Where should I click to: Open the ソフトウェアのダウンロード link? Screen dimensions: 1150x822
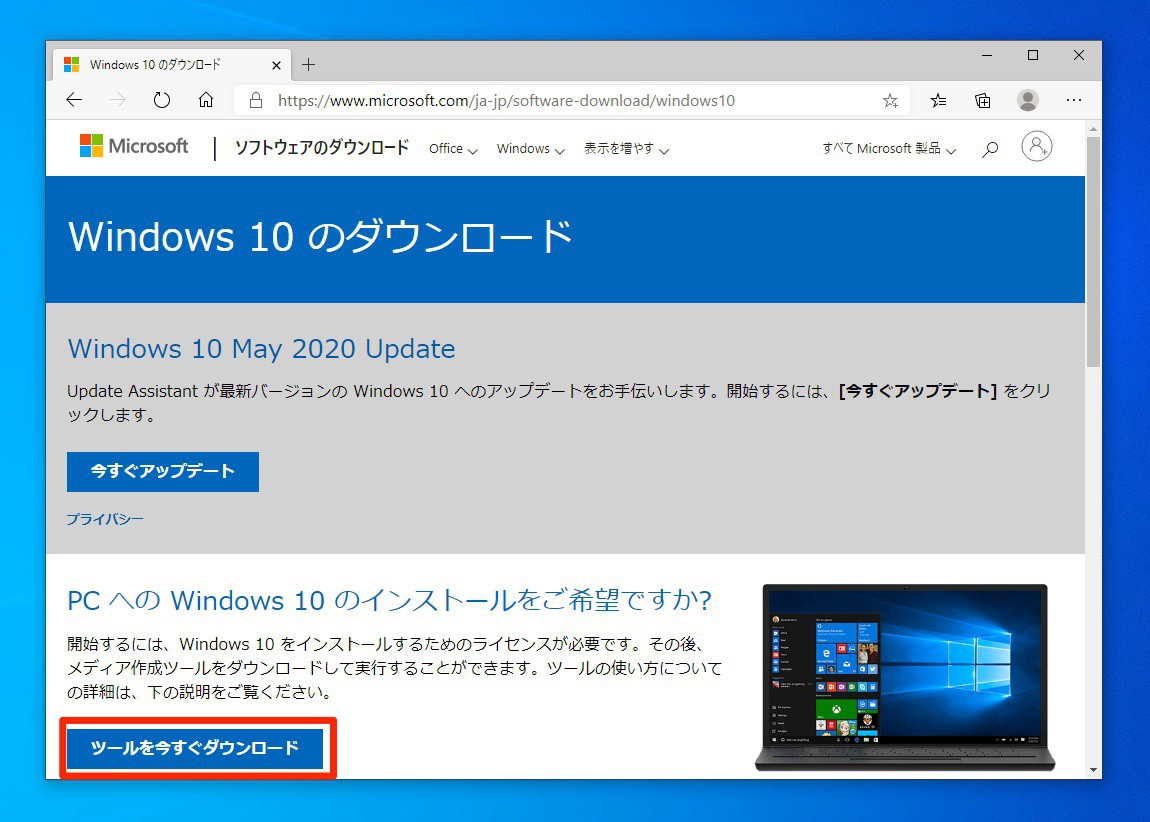321,147
